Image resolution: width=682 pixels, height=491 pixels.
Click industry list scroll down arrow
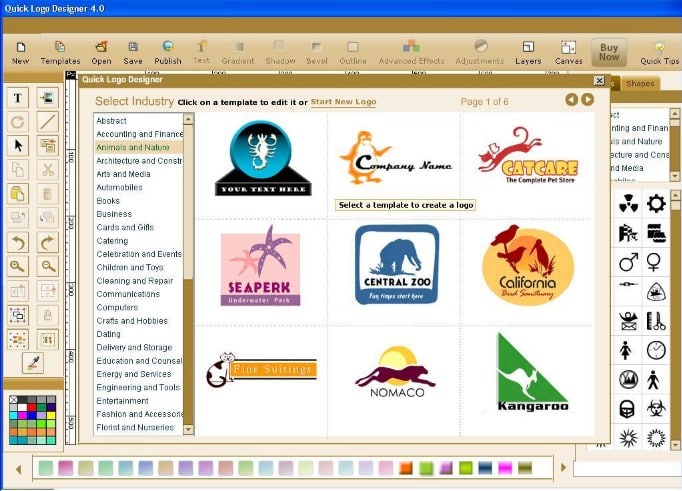point(188,429)
